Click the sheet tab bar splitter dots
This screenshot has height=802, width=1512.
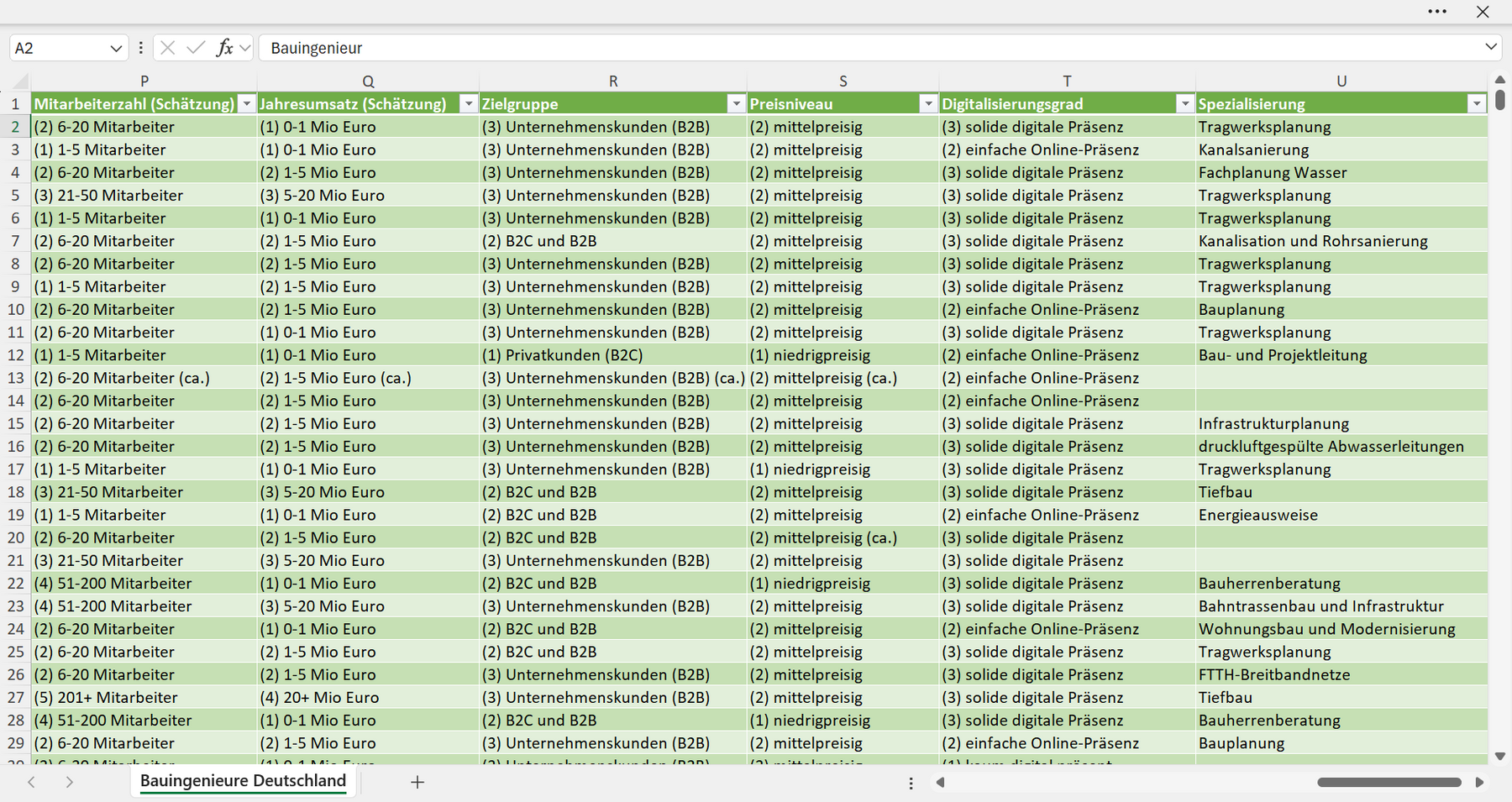pos(911,783)
